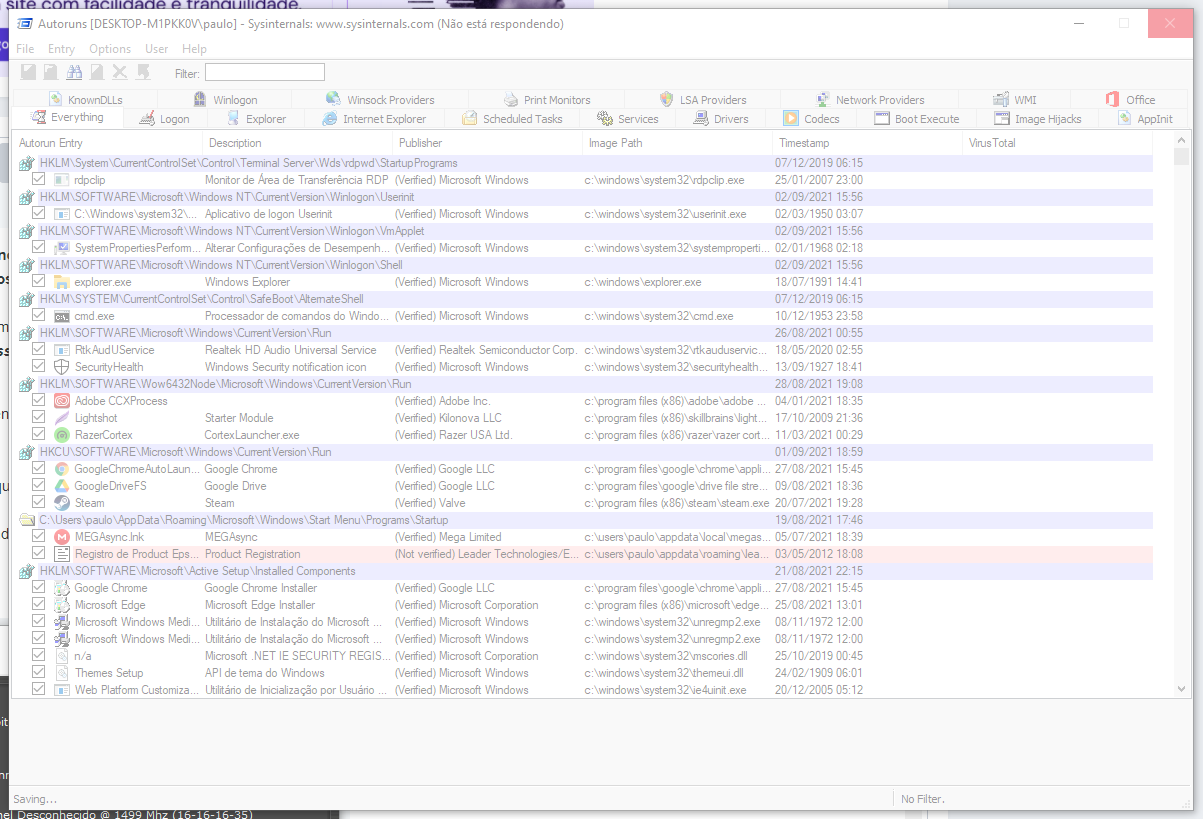1203x819 pixels.
Task: Select the Wow6432Node CurrentVersion\Run key row
Action: click(584, 384)
